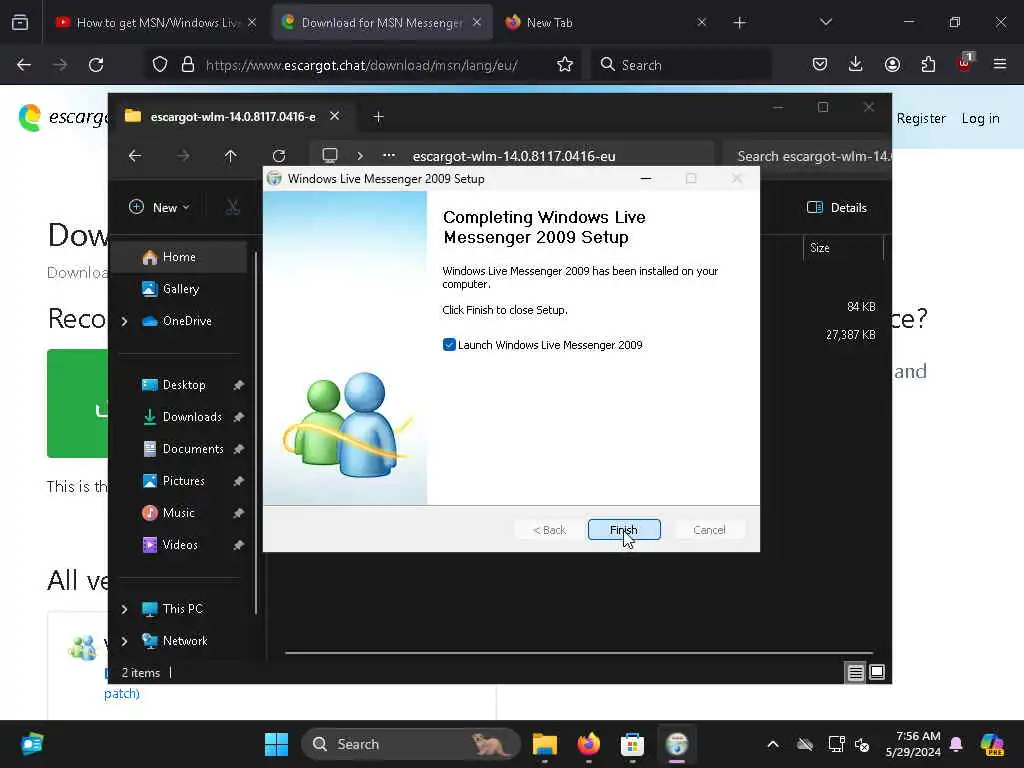This screenshot has height=768, width=1024.
Task: Add a new File Explorer tab
Action: [378, 116]
